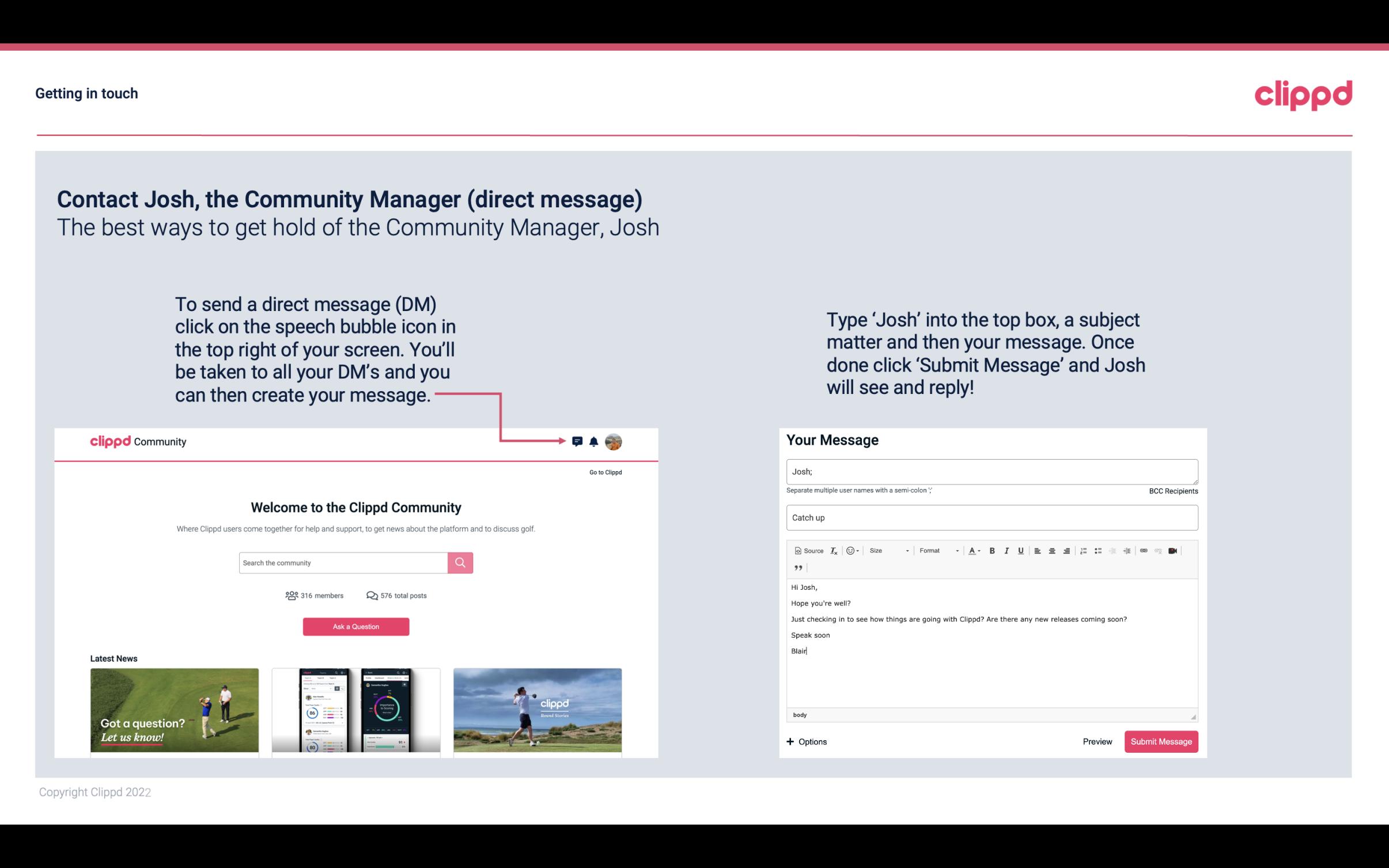The image size is (1389, 868).
Task: Click the BCC Recipients toggle link
Action: (1172, 491)
